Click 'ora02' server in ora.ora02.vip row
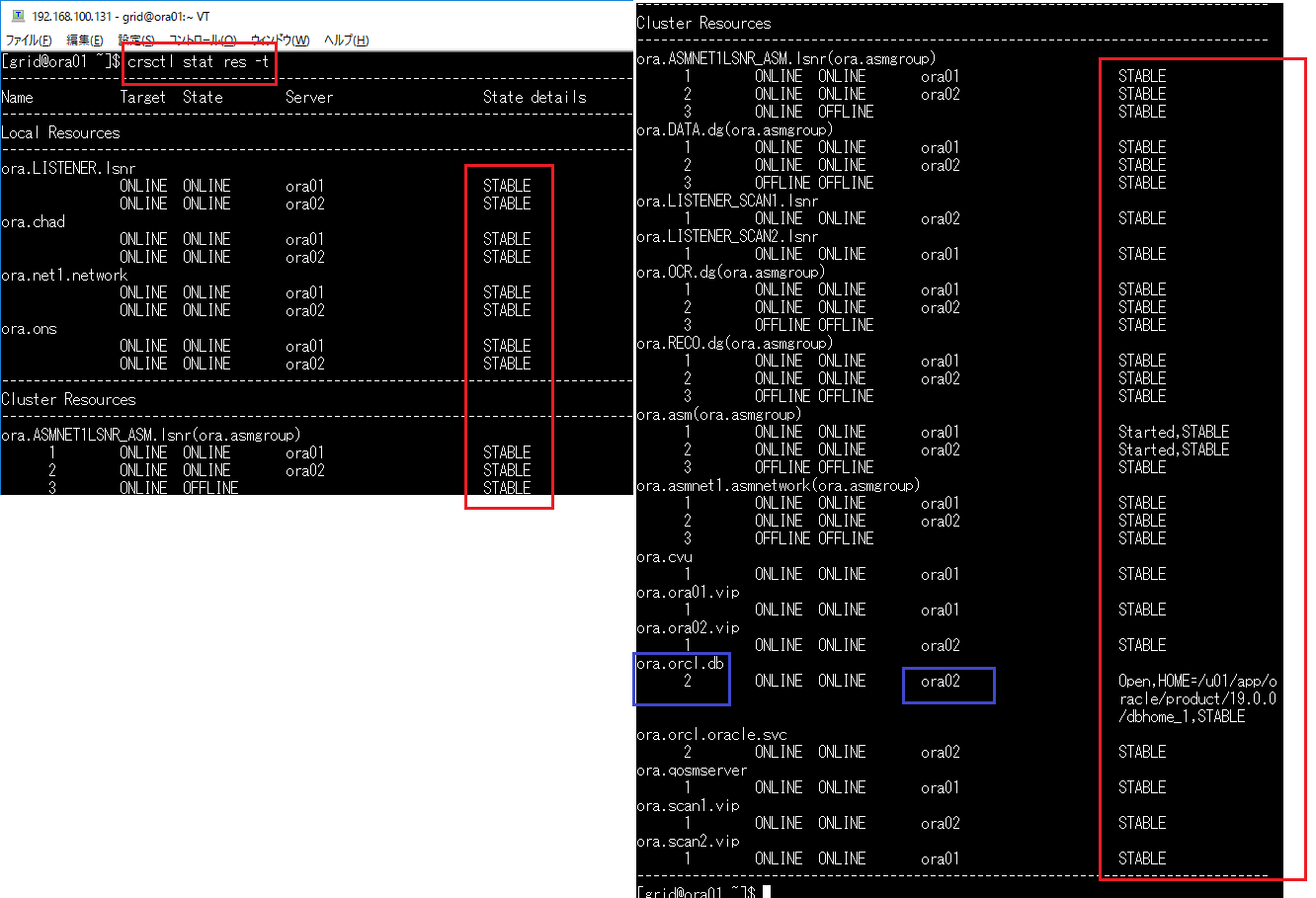Screen dimensions: 1316x898 941,644
